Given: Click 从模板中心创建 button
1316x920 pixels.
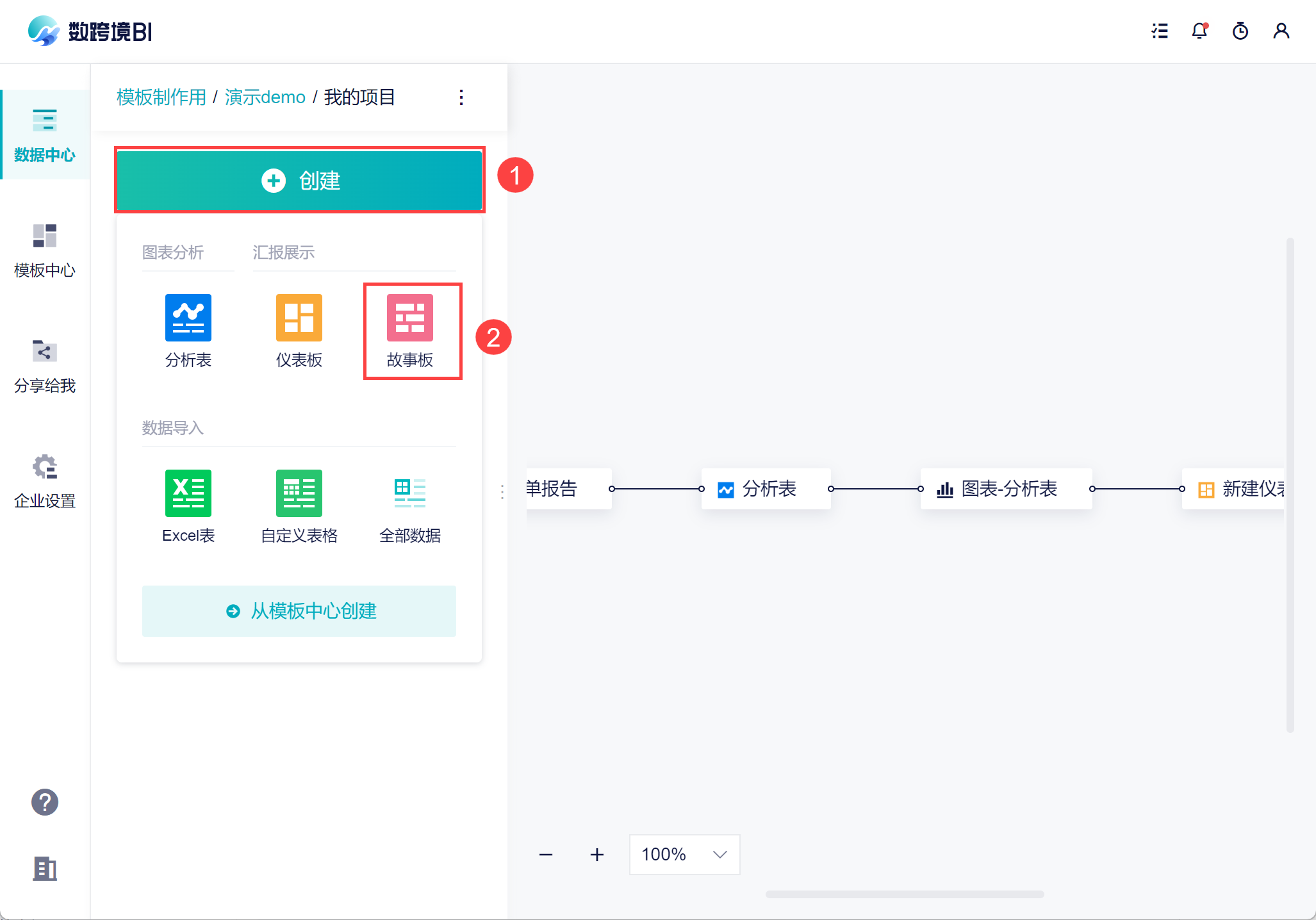Looking at the screenshot, I should pyautogui.click(x=299, y=611).
